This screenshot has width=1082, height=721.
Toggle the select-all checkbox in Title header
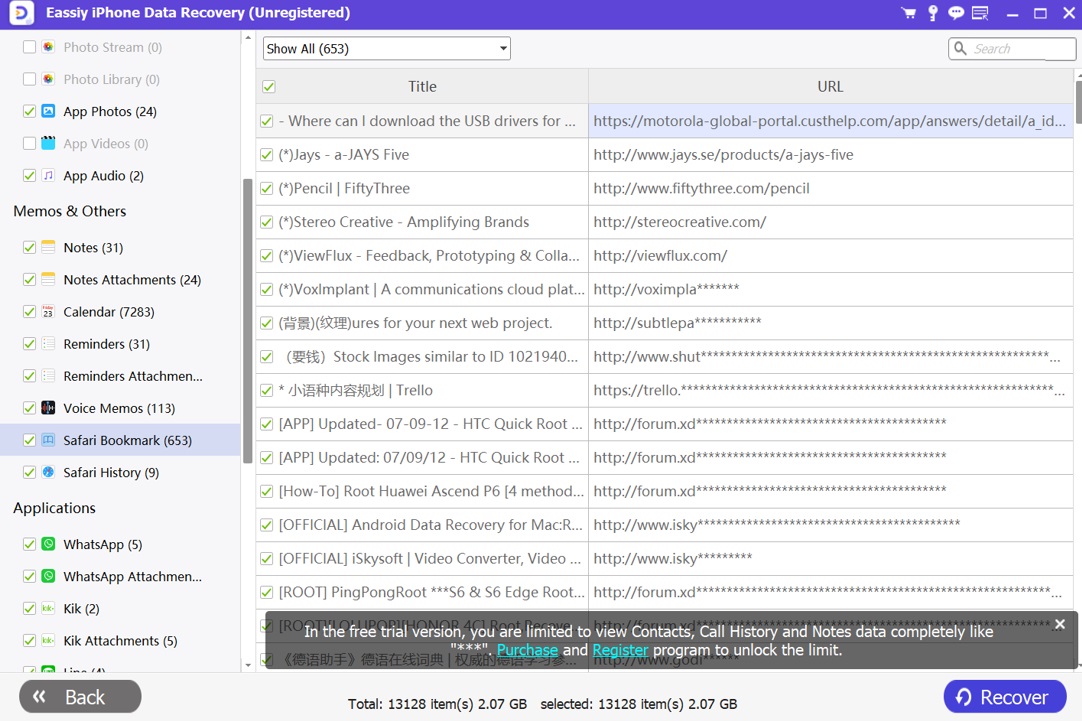(268, 87)
